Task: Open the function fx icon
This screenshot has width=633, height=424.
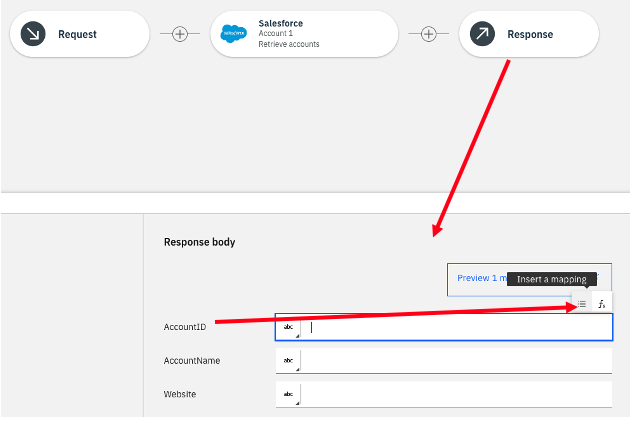Action: pos(602,304)
